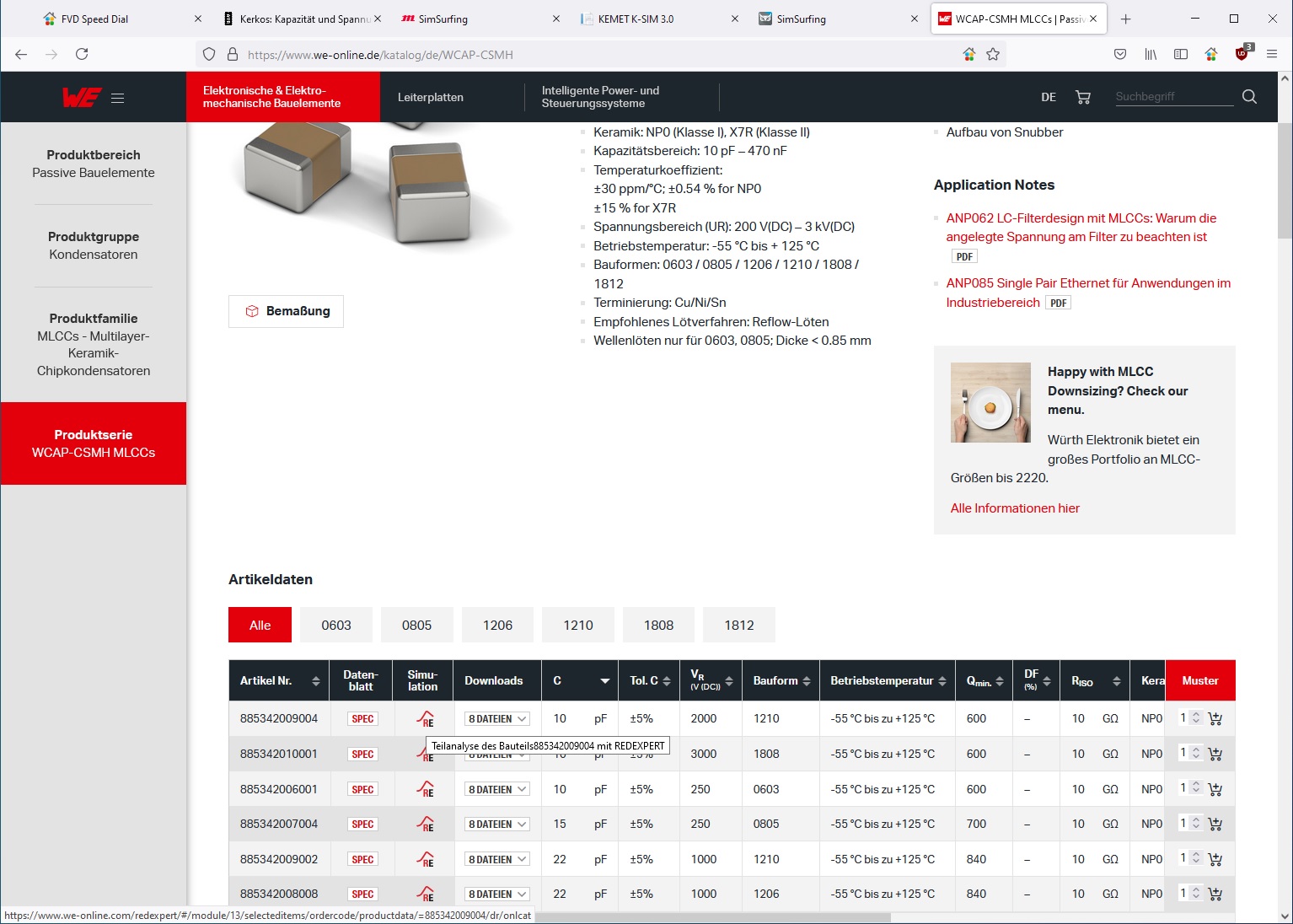The width and height of the screenshot is (1293, 924).
Task: Open SPEC datasheet for 885342007004
Action: 362,825
